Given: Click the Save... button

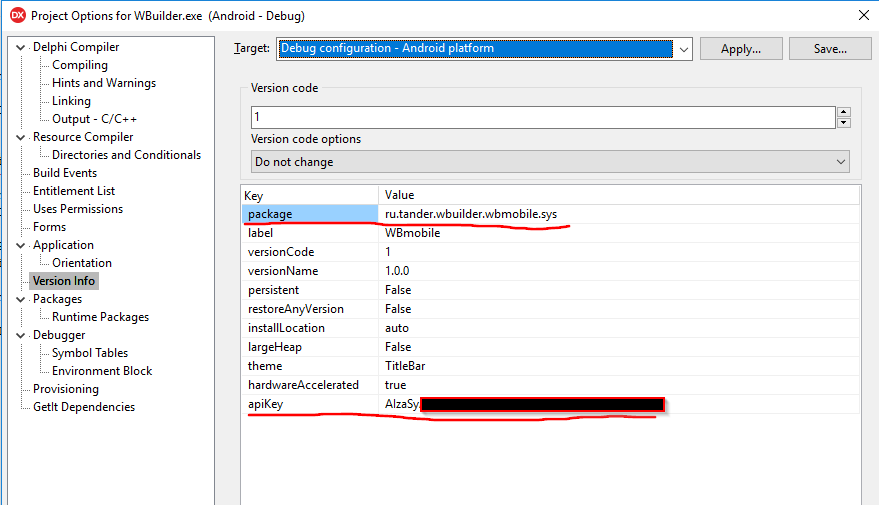Looking at the screenshot, I should click(830, 49).
